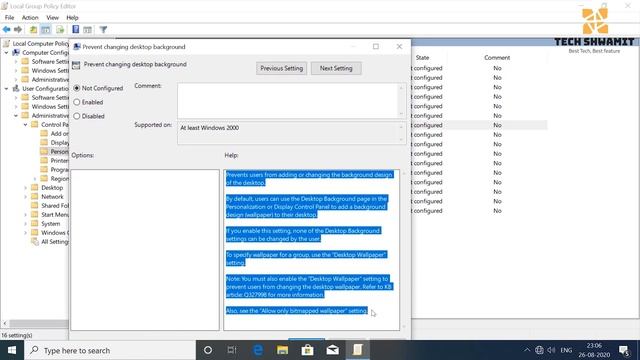Open the Help menu
The height and width of the screenshot is (360, 640).
[x=72, y=18]
